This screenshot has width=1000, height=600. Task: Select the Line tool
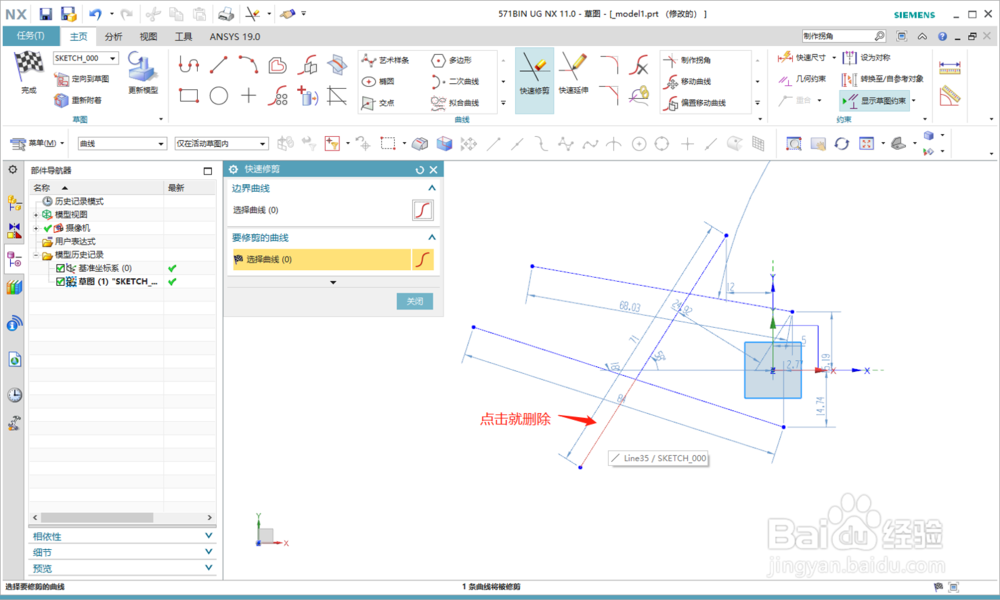click(219, 64)
